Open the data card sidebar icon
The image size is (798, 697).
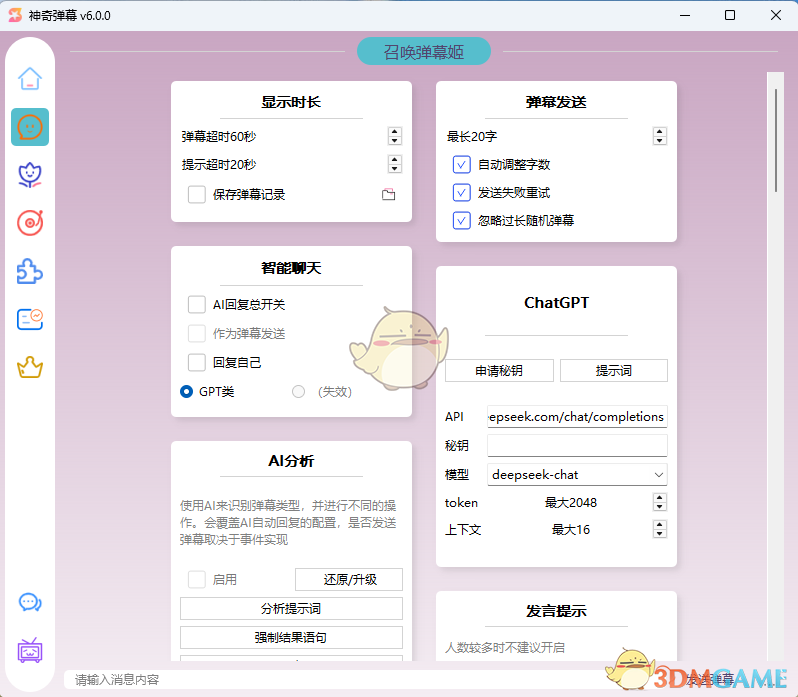click(30, 320)
